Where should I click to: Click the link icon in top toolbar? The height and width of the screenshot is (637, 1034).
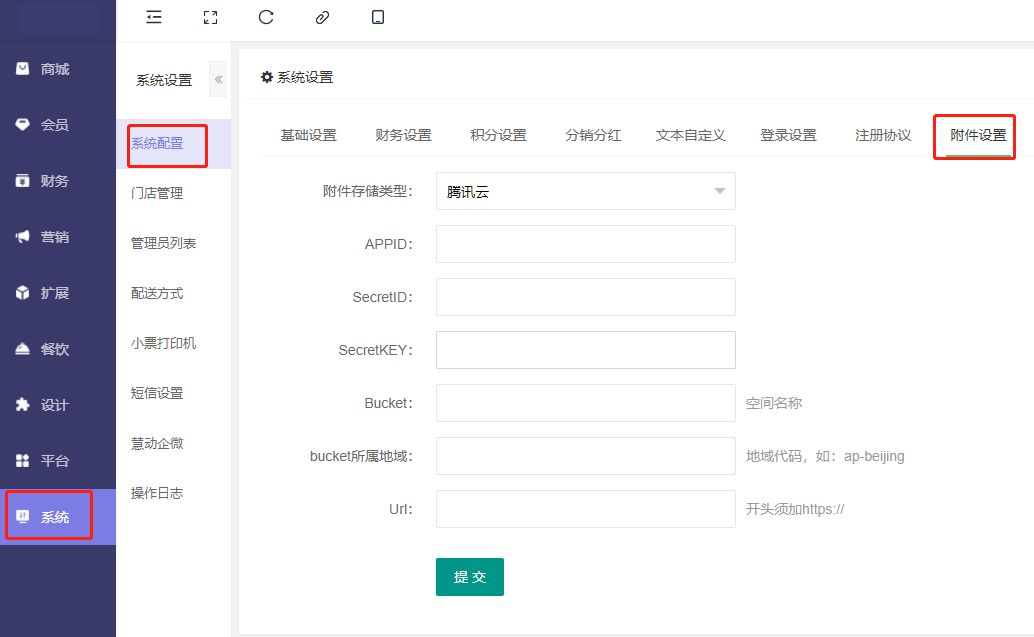322,17
